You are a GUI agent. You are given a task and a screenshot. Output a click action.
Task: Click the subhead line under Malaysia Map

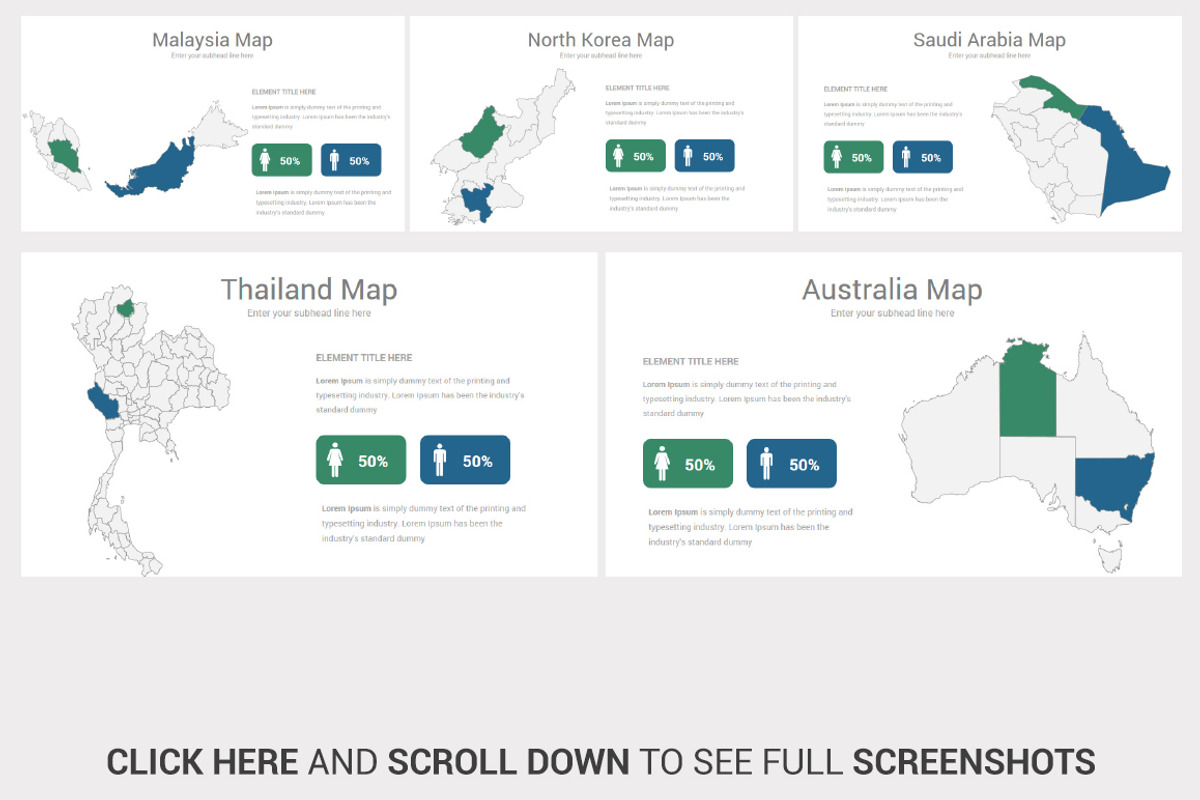tap(212, 56)
